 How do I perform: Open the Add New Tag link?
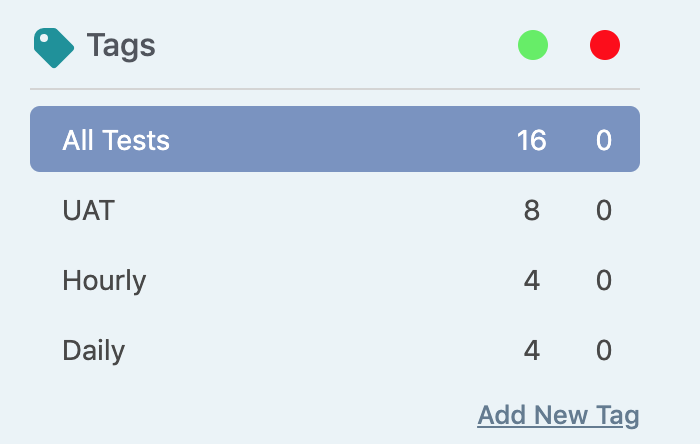coord(558,415)
